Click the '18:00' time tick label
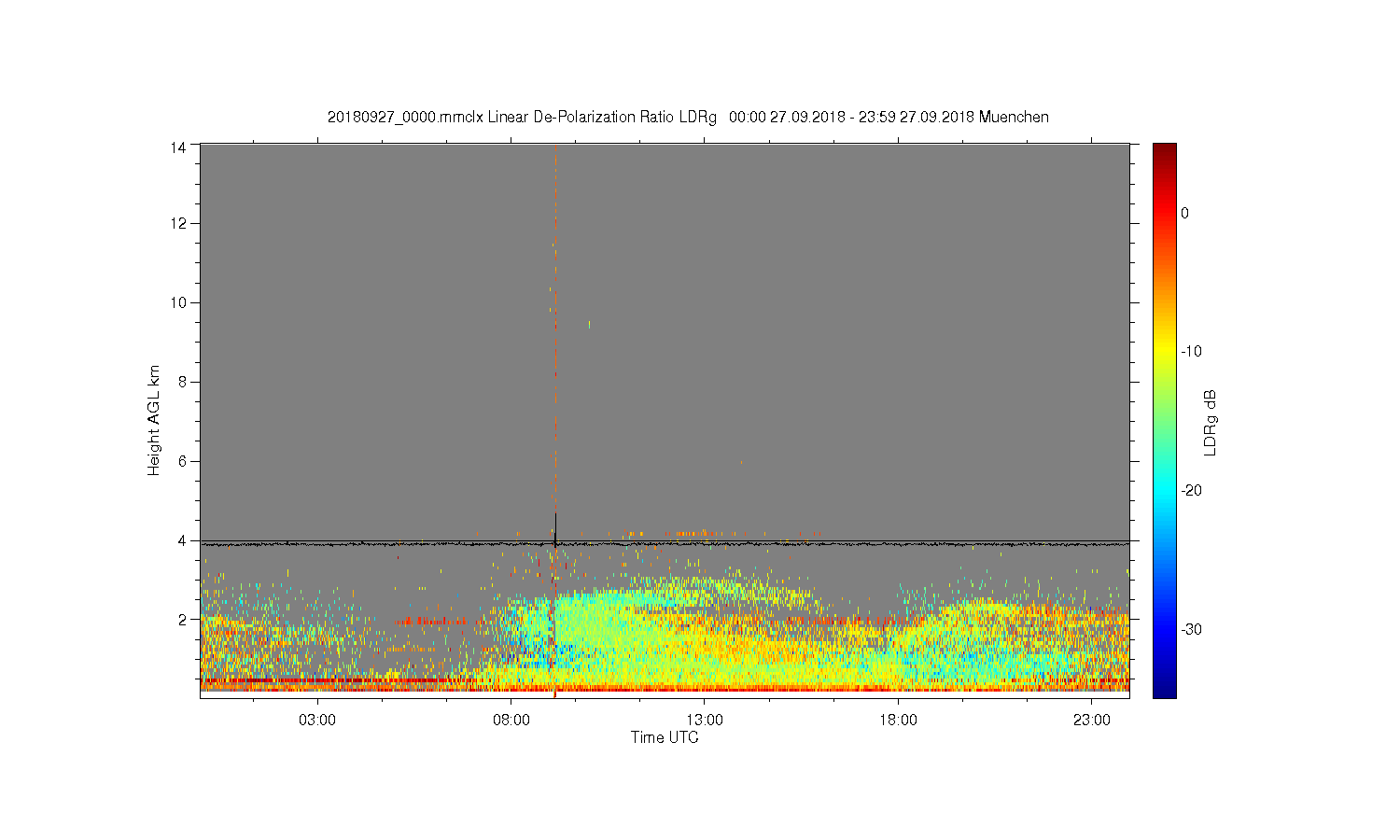 pos(898,721)
